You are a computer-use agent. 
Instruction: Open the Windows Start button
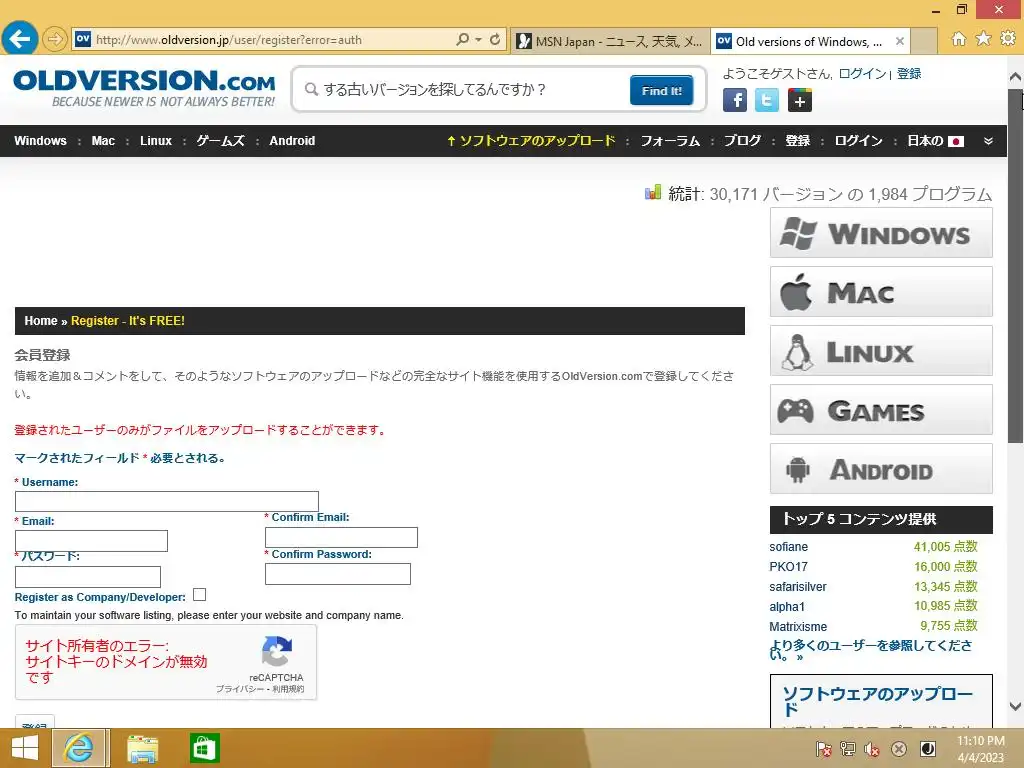coord(25,748)
